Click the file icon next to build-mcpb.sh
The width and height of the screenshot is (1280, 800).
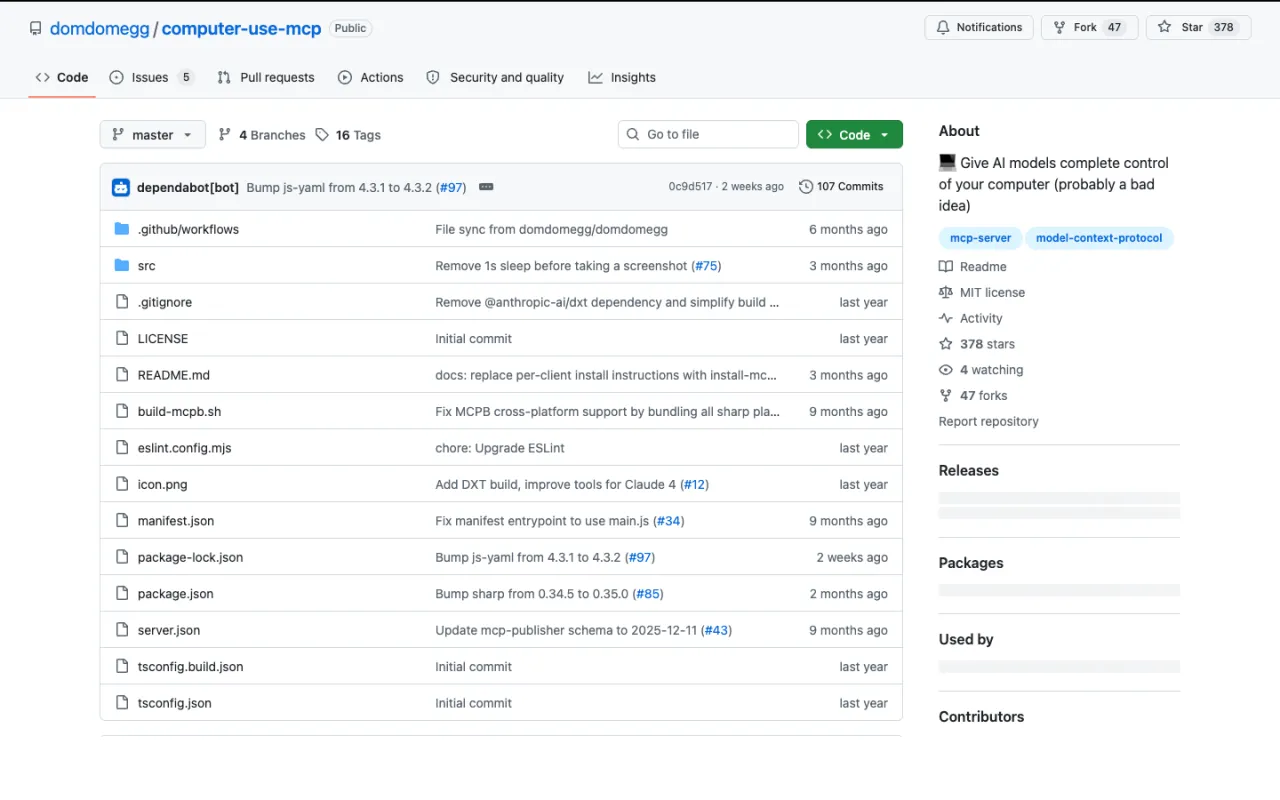point(122,411)
